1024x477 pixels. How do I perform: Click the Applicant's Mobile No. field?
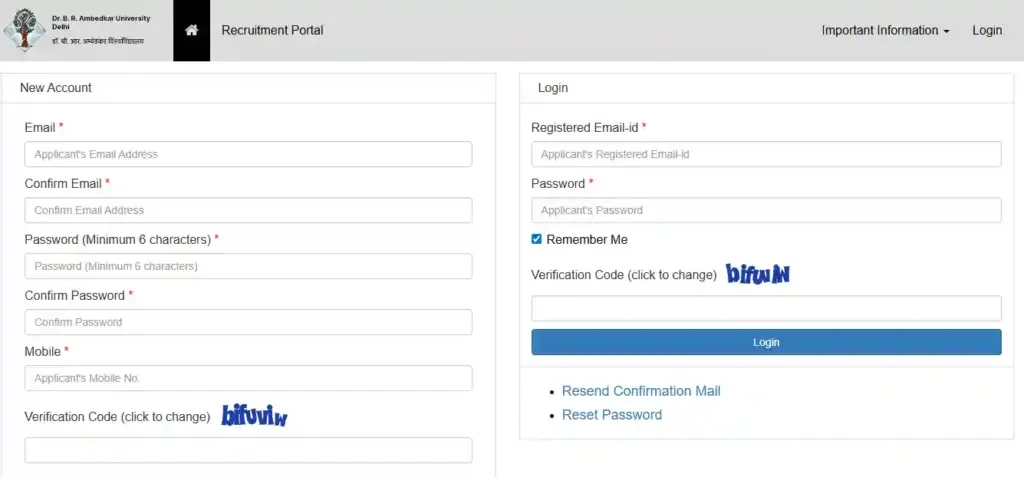coord(248,378)
